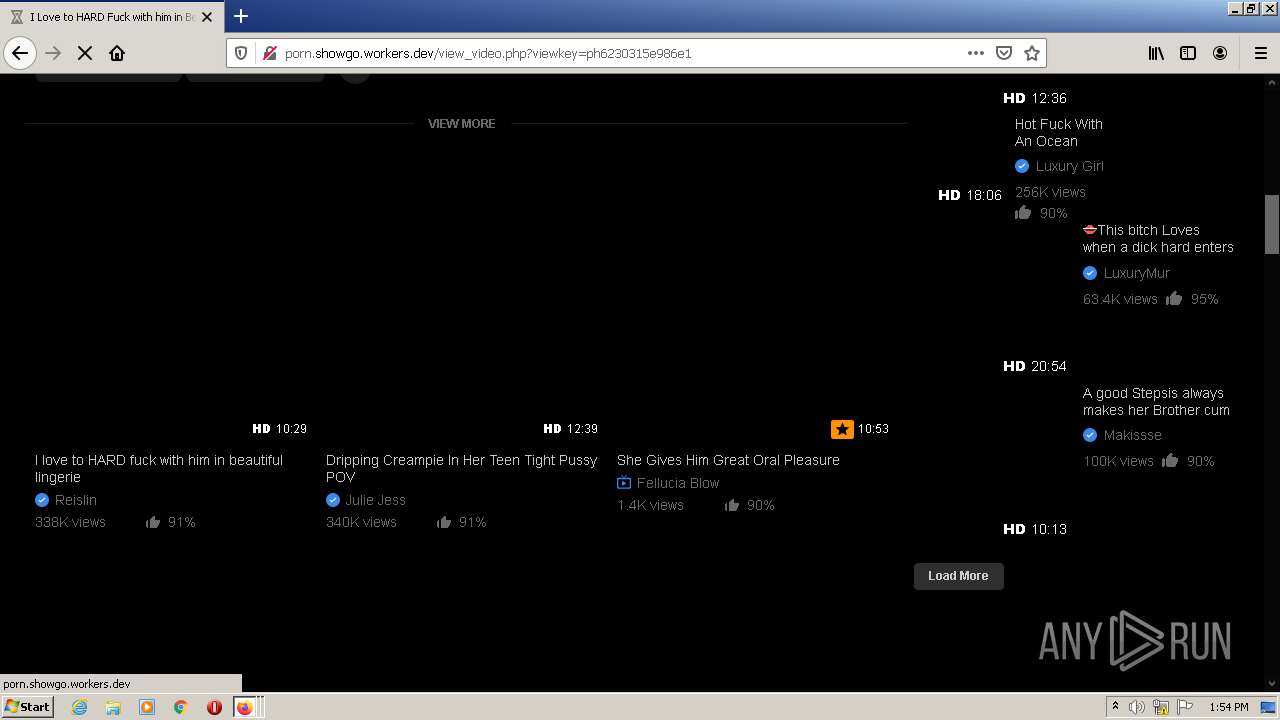Screen dimensions: 1280x720
Task: Open the File Explorer taskbar folder
Action: pyautogui.click(x=113, y=707)
